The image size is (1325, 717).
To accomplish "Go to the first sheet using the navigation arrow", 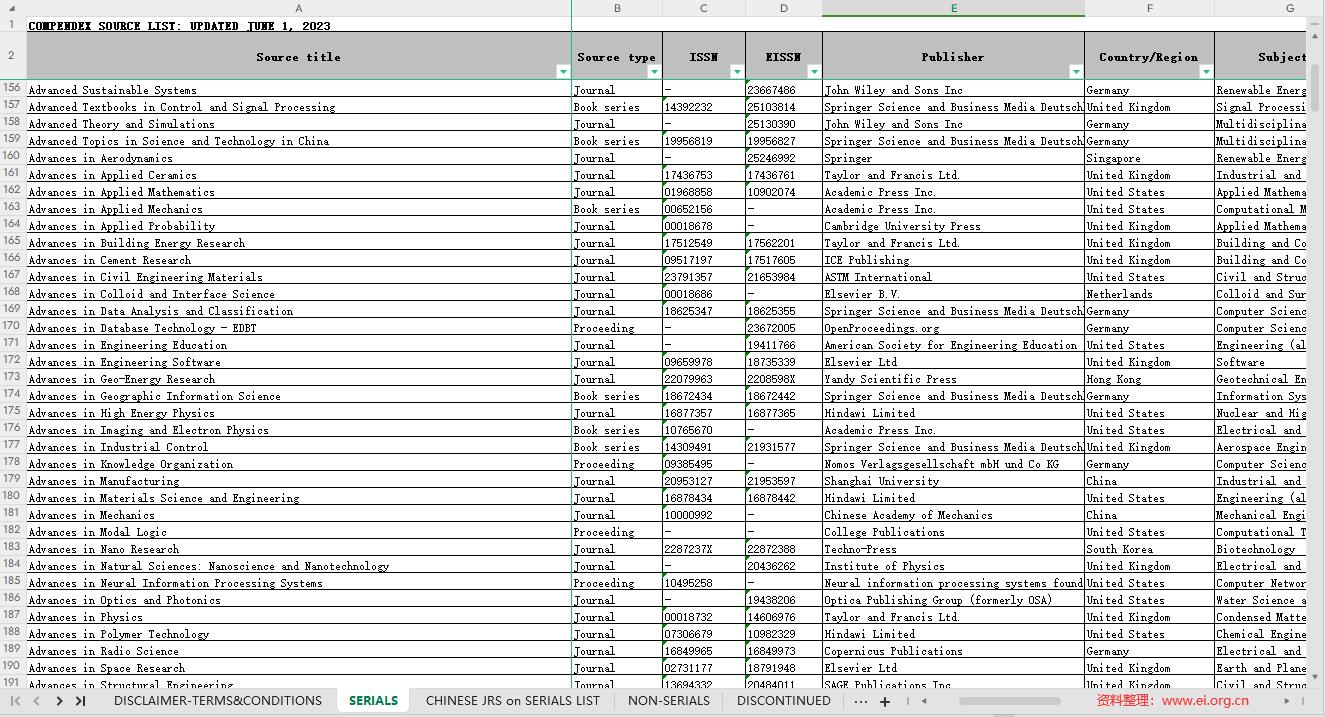I will tap(15, 701).
